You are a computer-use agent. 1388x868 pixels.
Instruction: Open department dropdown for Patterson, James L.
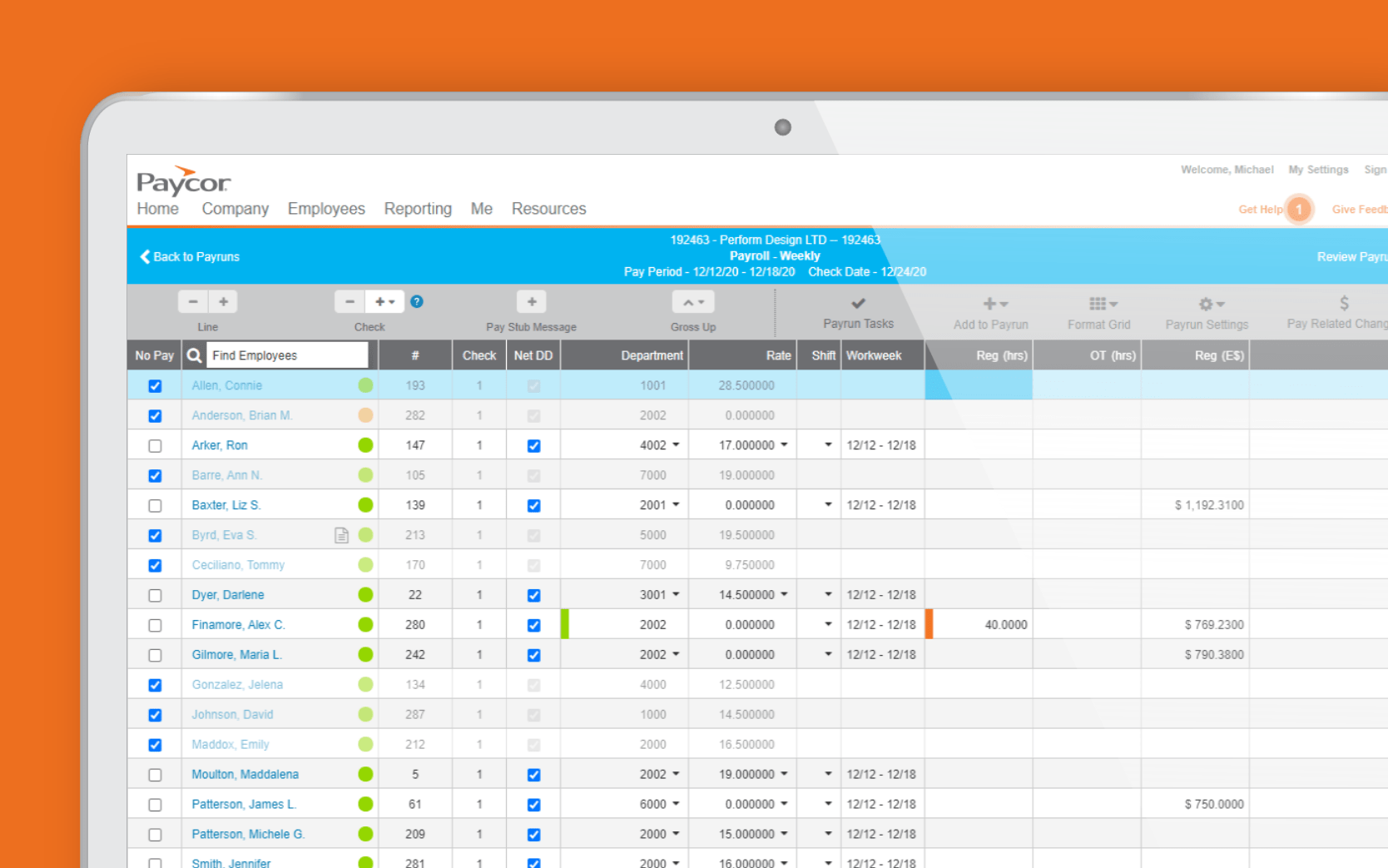[x=676, y=805]
